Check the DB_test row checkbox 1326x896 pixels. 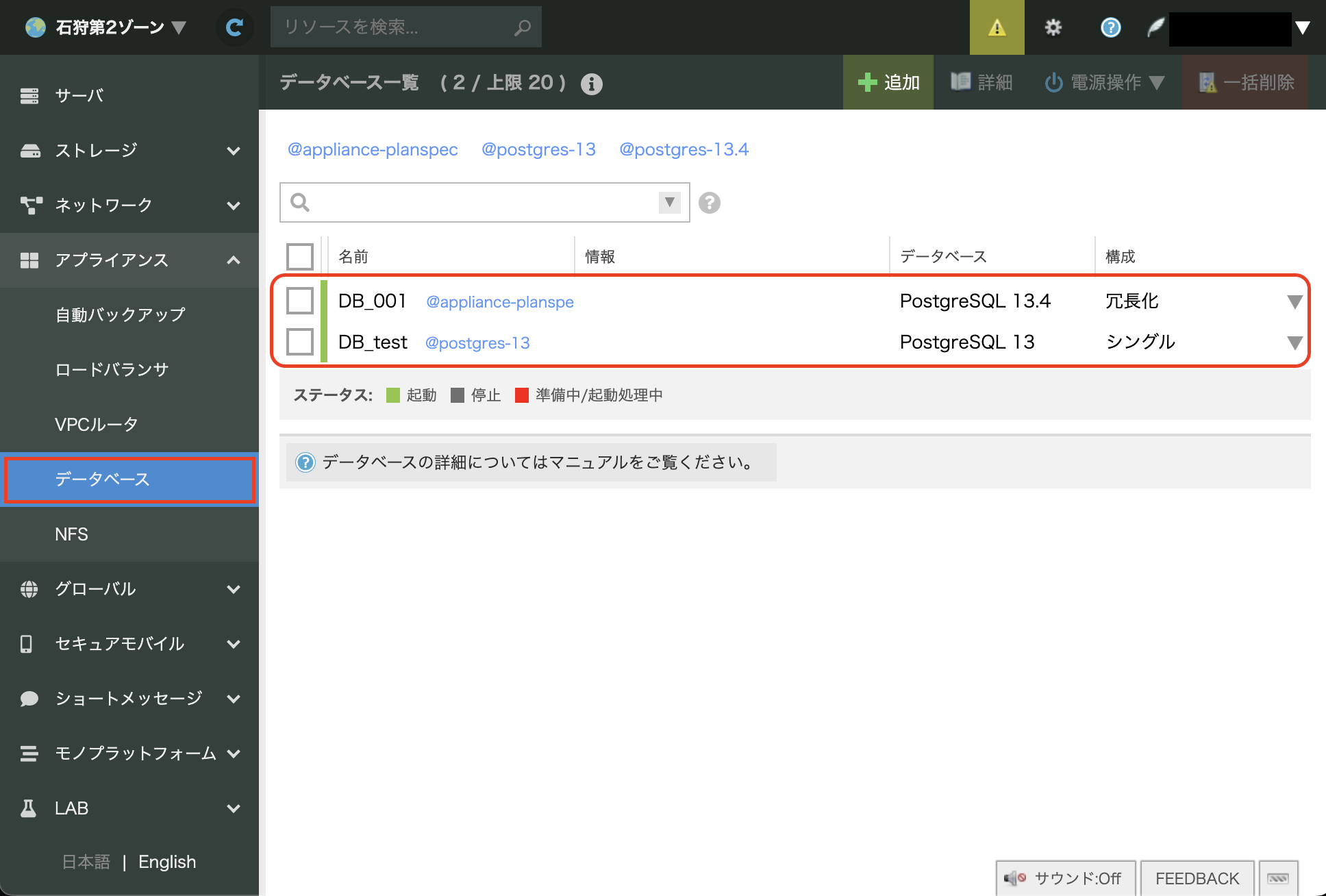tap(300, 342)
